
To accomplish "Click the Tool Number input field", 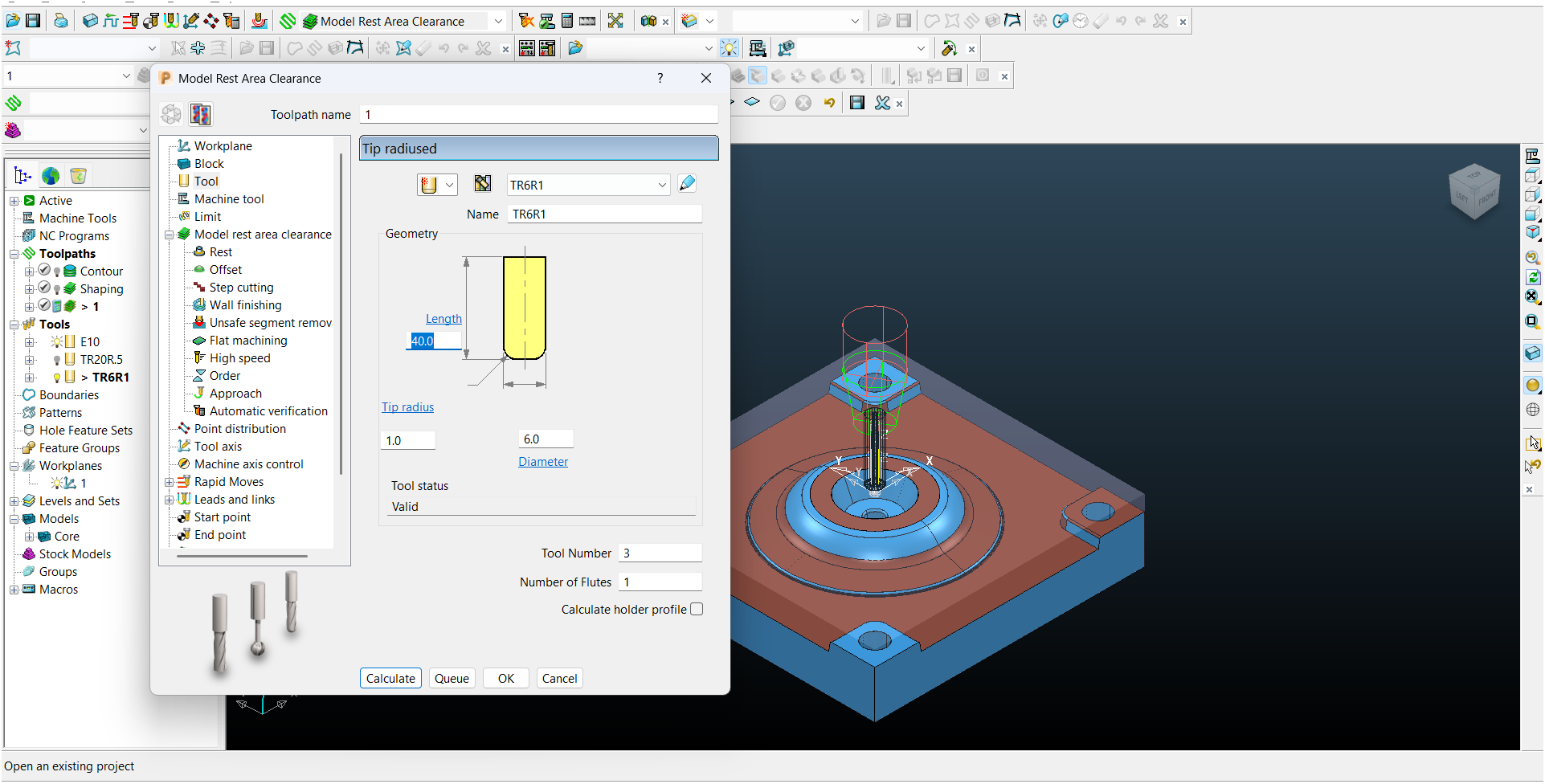I will [x=660, y=553].
